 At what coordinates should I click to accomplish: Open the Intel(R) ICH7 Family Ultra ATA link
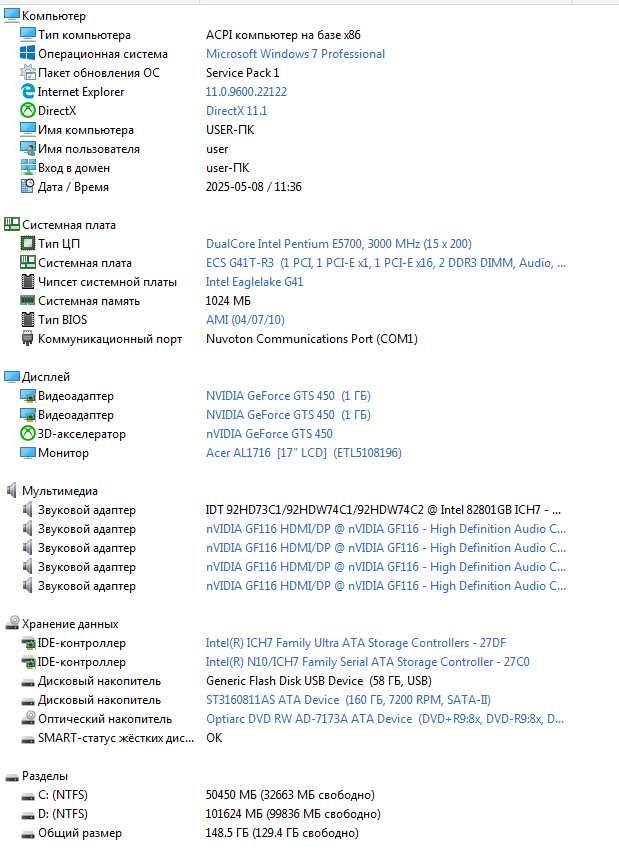356,643
